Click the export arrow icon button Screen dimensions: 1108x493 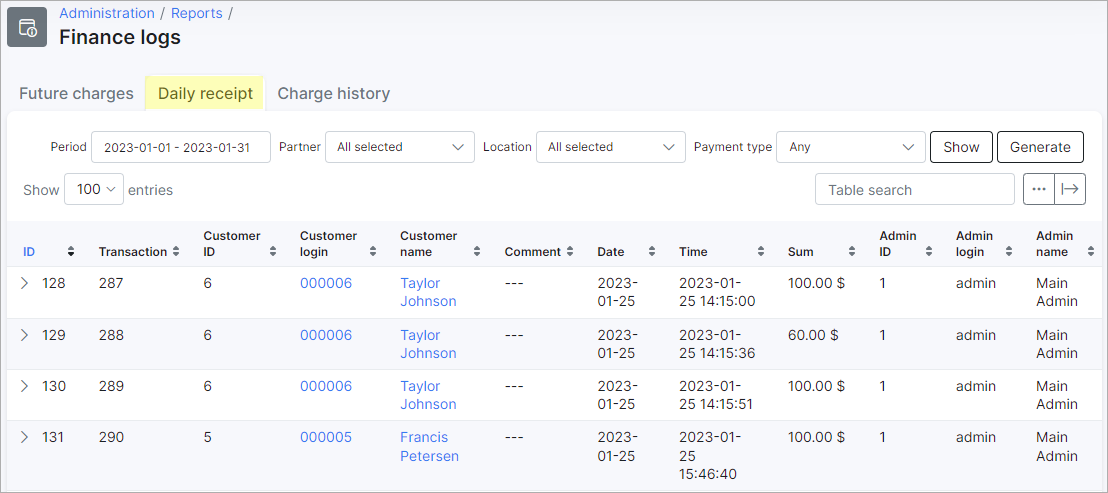click(1071, 189)
